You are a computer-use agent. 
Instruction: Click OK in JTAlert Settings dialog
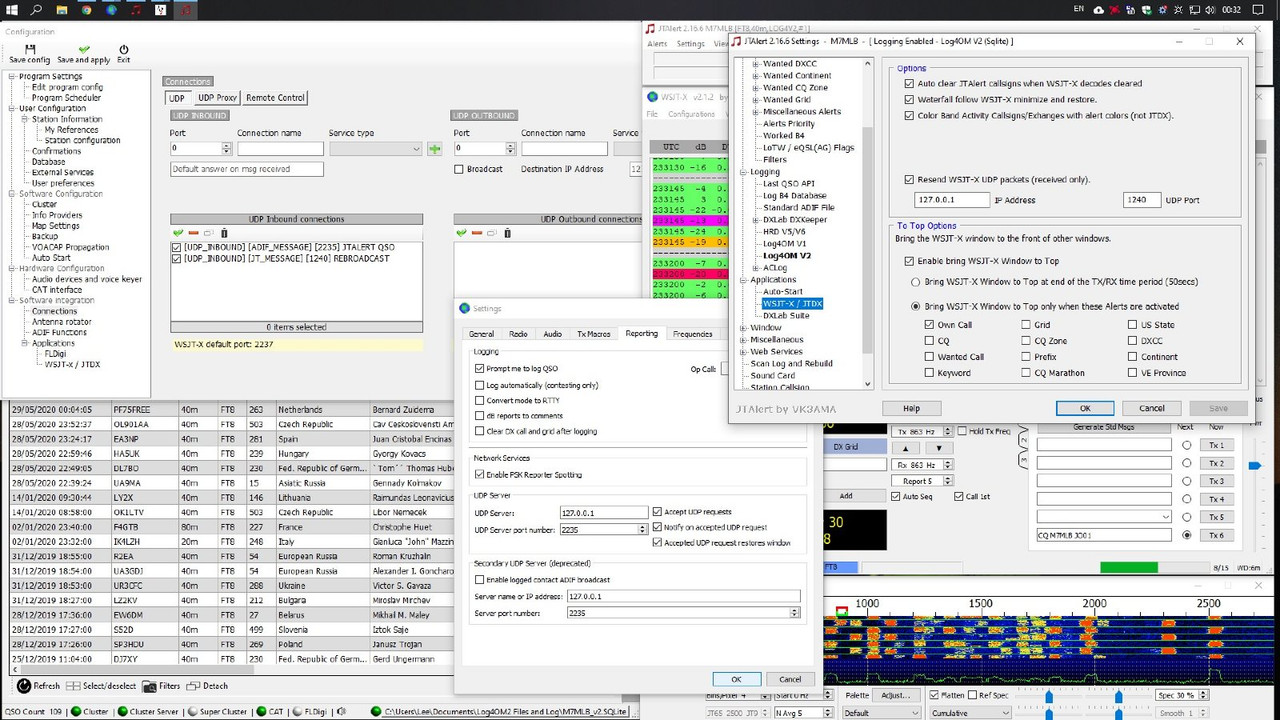pos(1084,408)
